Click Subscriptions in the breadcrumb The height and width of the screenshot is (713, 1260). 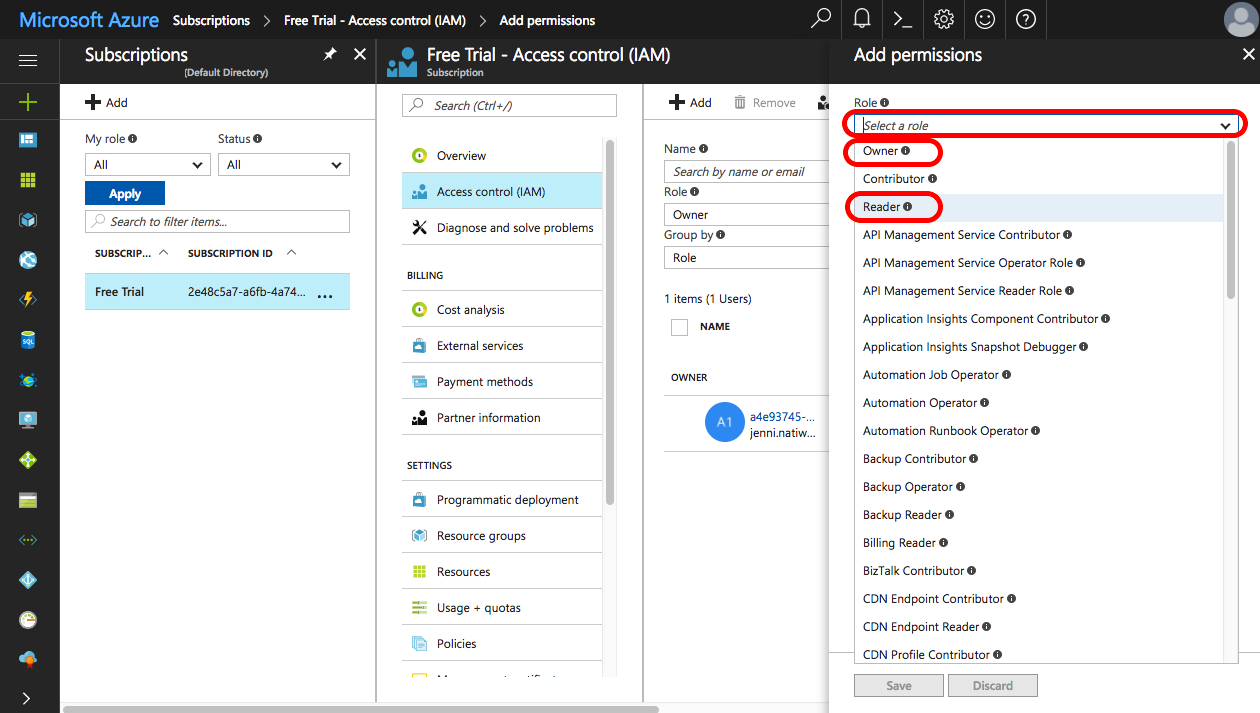tap(211, 20)
